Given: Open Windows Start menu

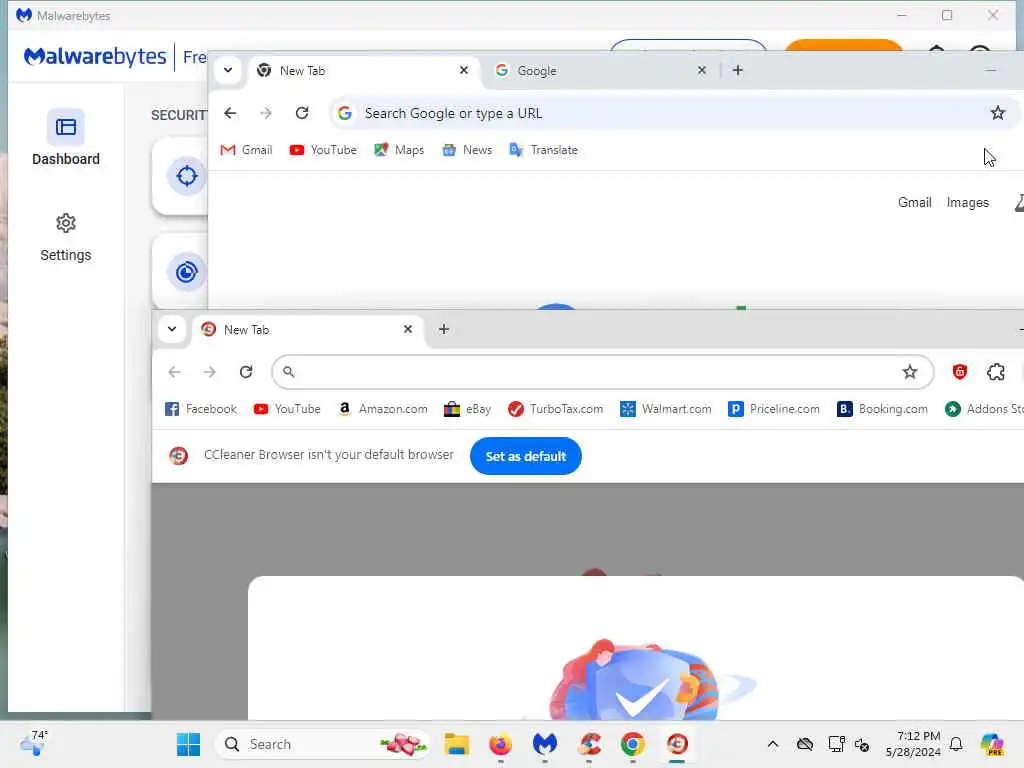Looking at the screenshot, I should tap(189, 744).
